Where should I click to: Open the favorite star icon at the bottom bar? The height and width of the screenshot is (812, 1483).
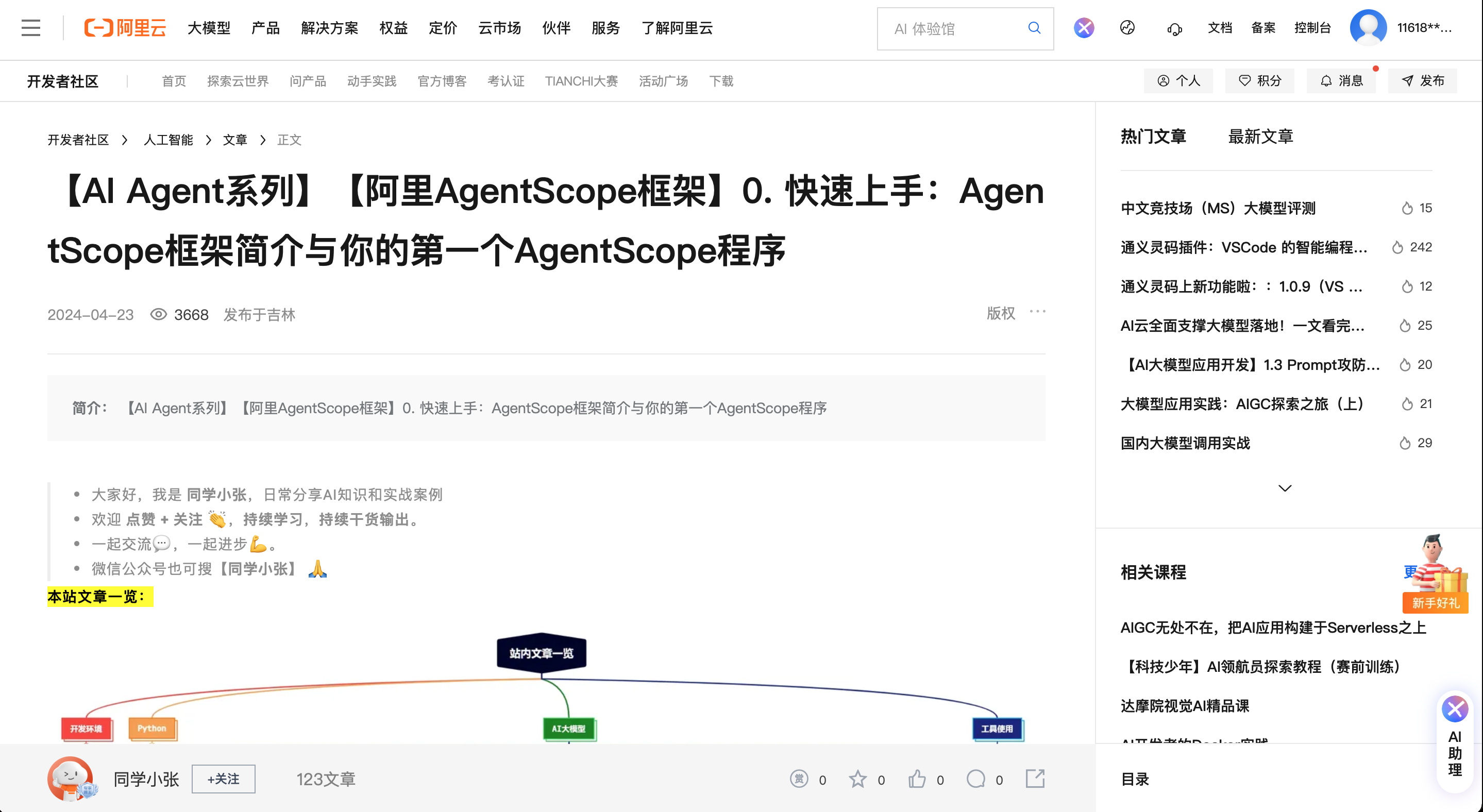click(857, 779)
